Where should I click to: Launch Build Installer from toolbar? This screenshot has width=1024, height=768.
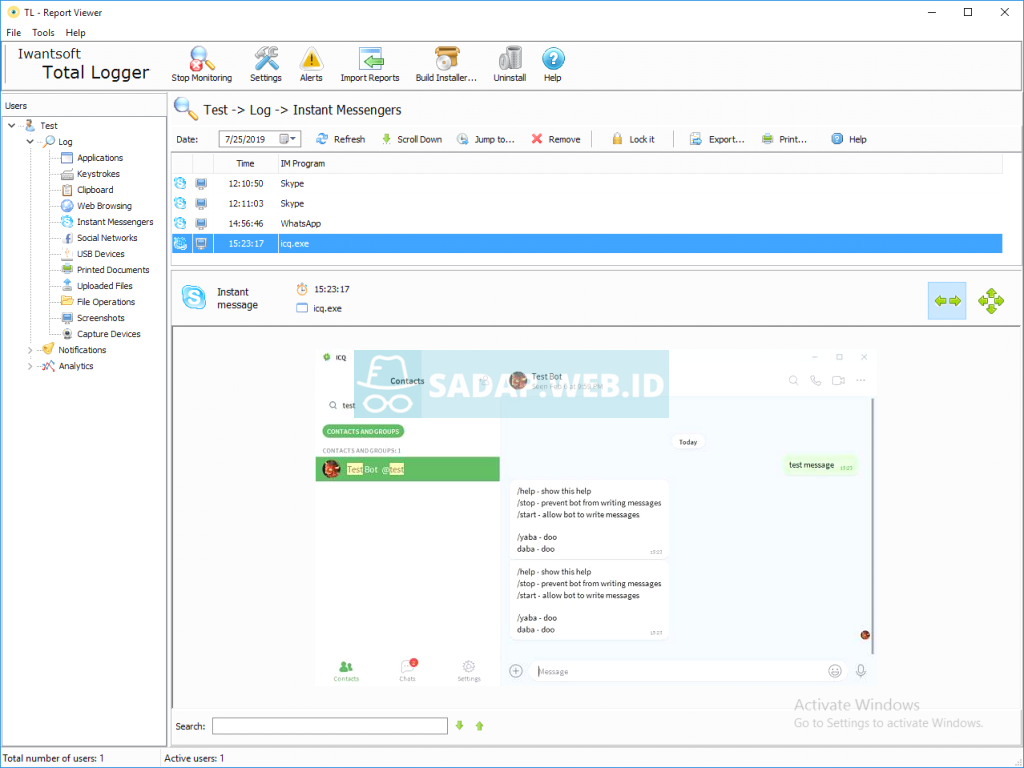coord(446,65)
